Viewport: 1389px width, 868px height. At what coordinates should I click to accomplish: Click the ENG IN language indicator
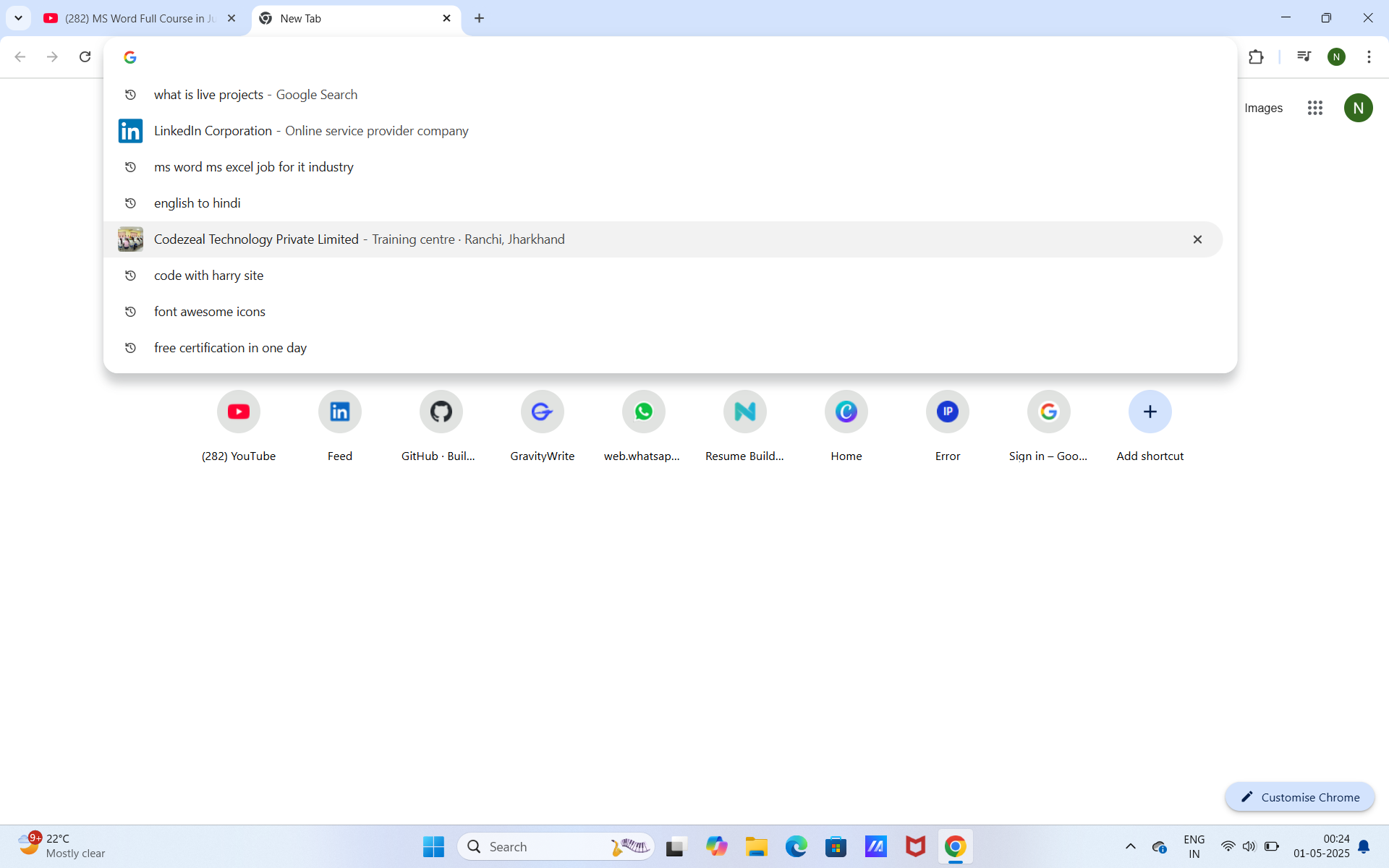click(x=1194, y=846)
